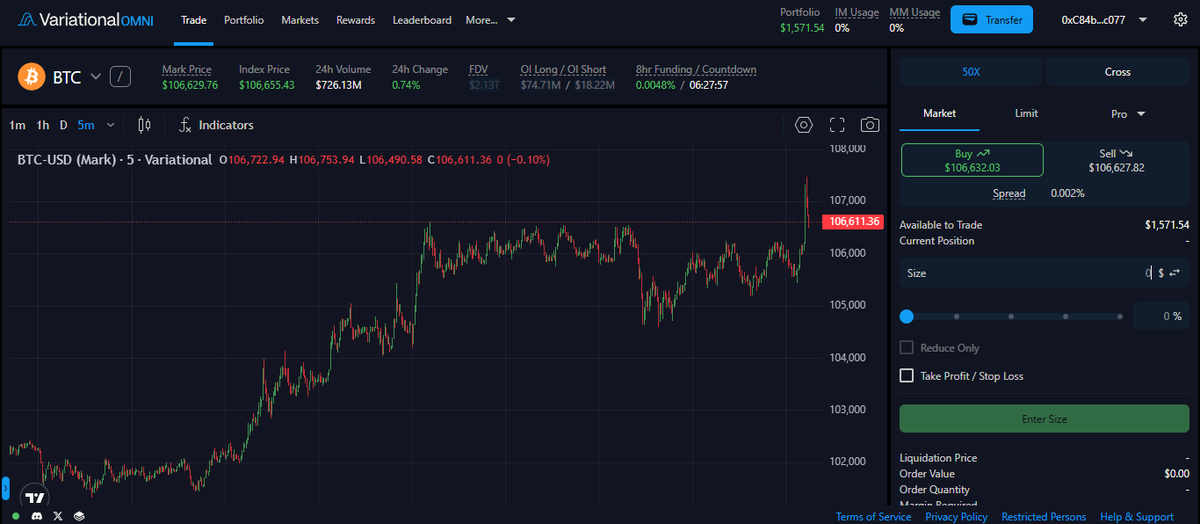
Task: Click the Portfolio value $1,571.54 in header
Action: coord(802,28)
